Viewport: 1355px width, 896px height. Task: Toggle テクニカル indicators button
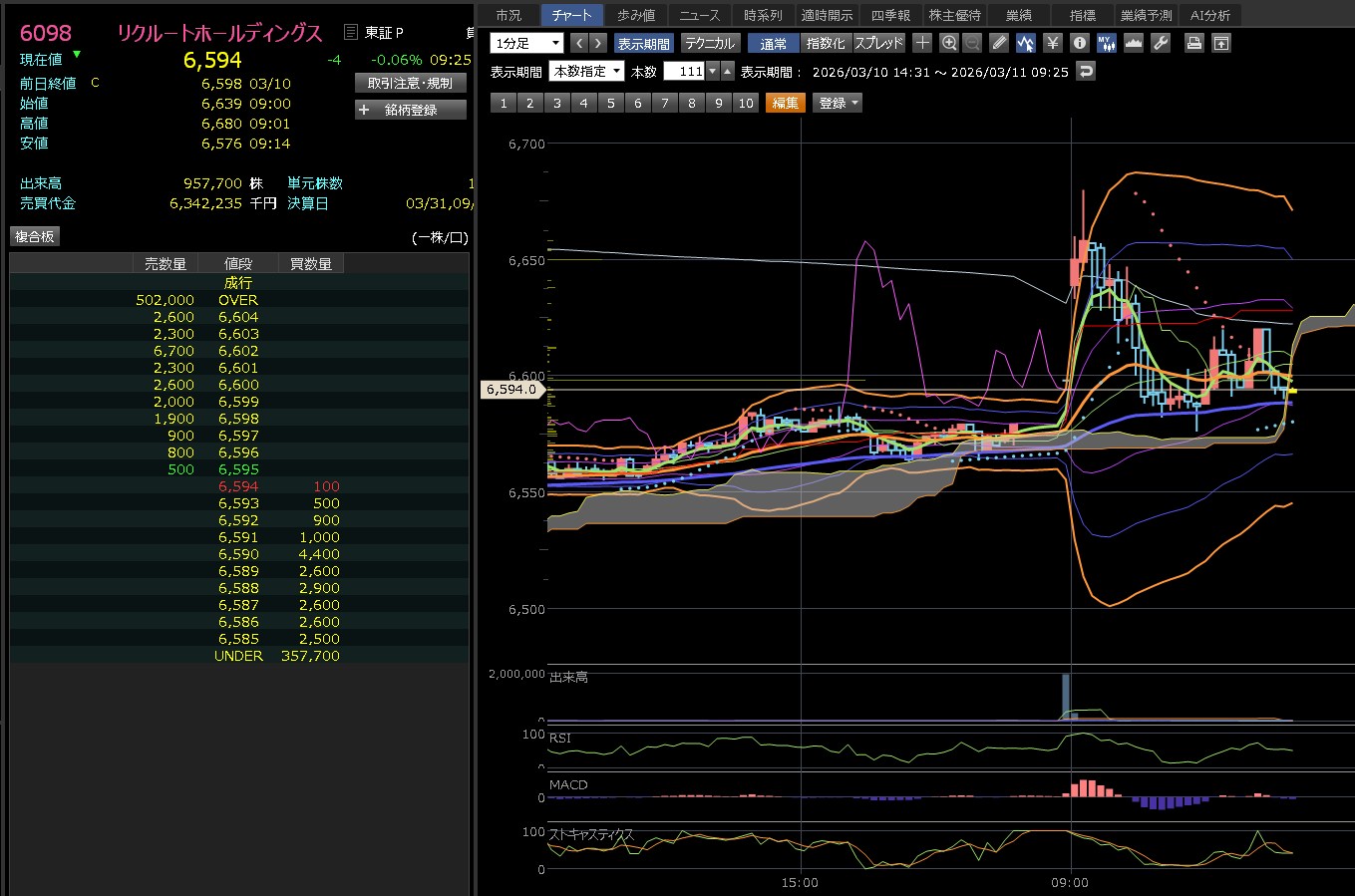pos(709,43)
